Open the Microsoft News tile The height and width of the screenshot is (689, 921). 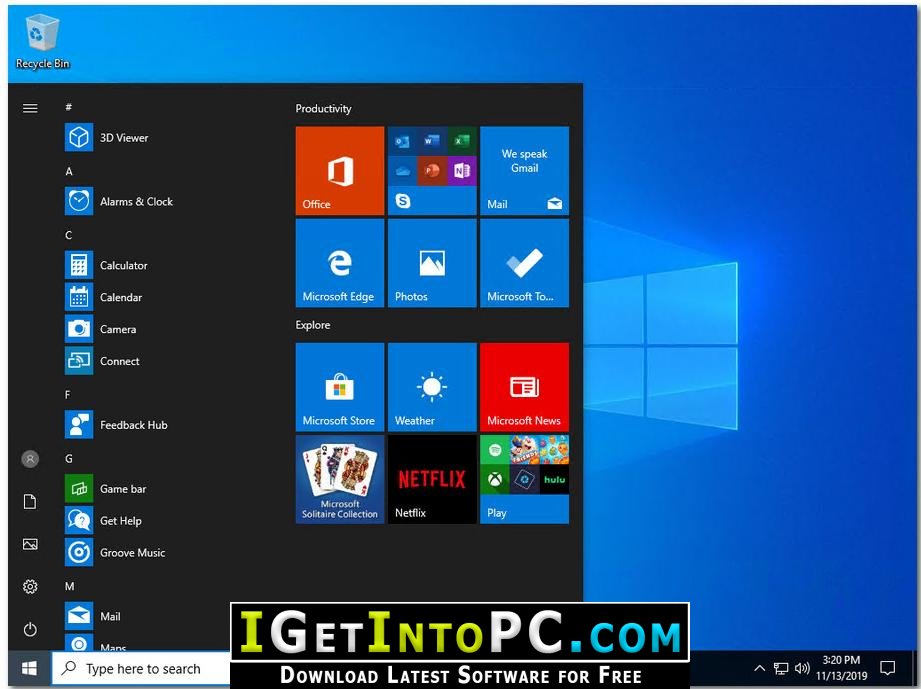525,387
